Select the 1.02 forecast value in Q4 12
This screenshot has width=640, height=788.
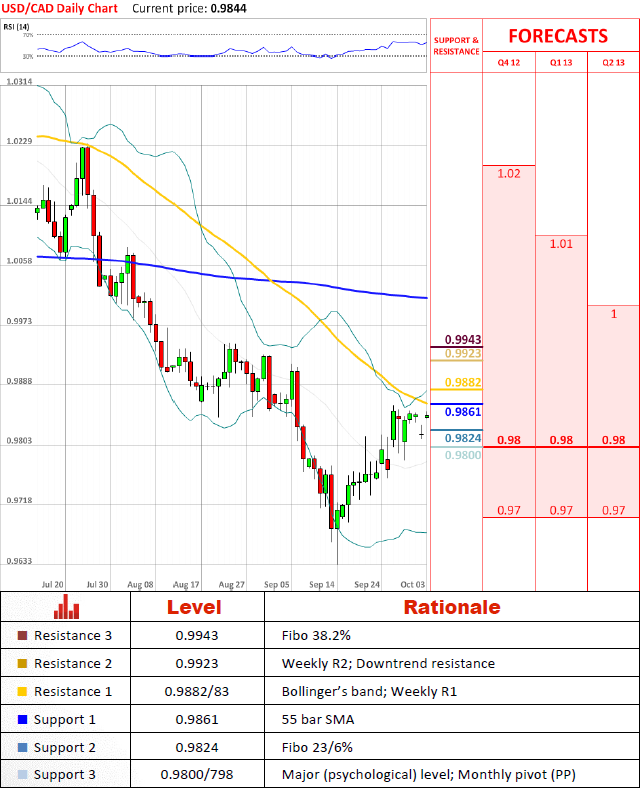point(508,174)
